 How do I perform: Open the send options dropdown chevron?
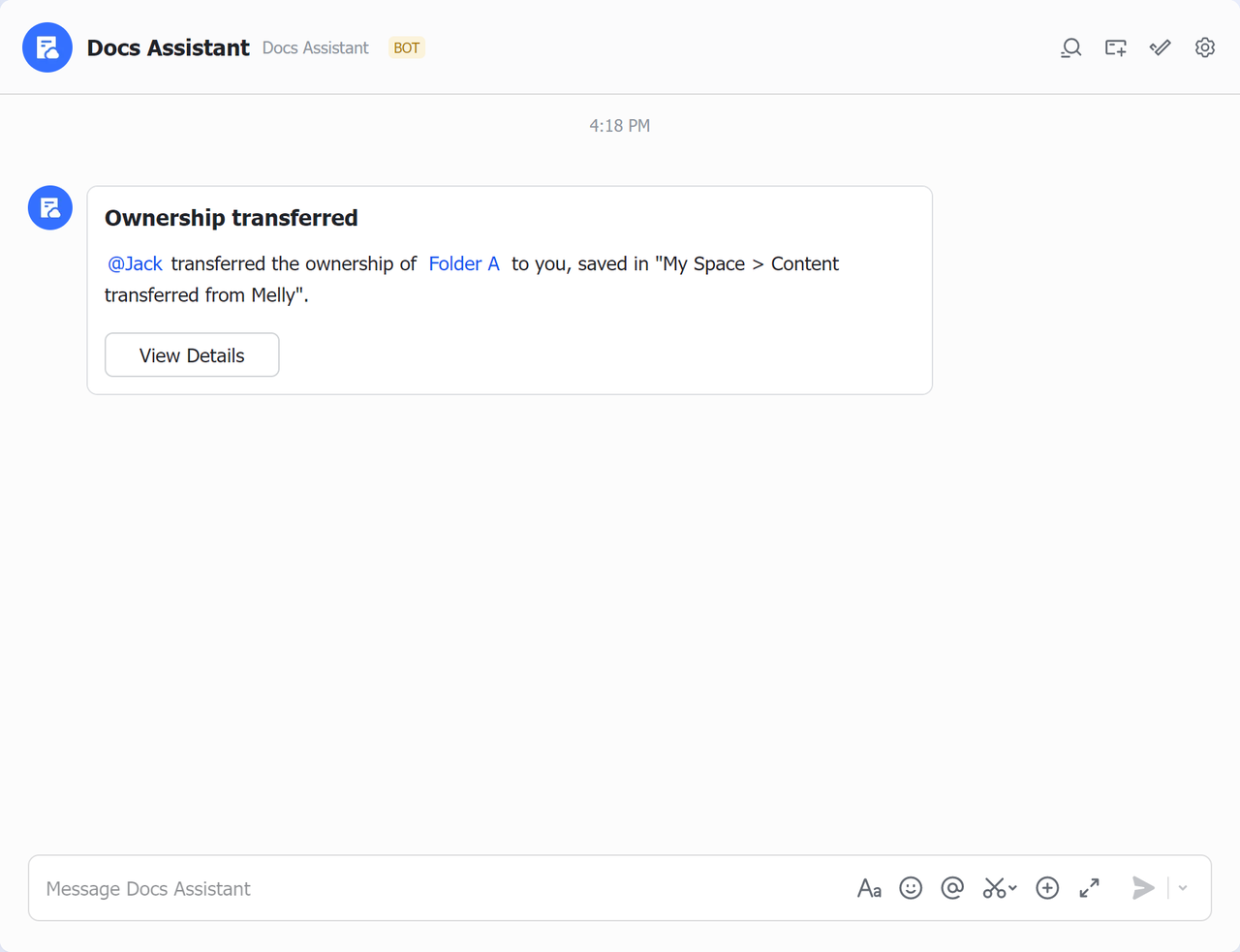(1183, 888)
